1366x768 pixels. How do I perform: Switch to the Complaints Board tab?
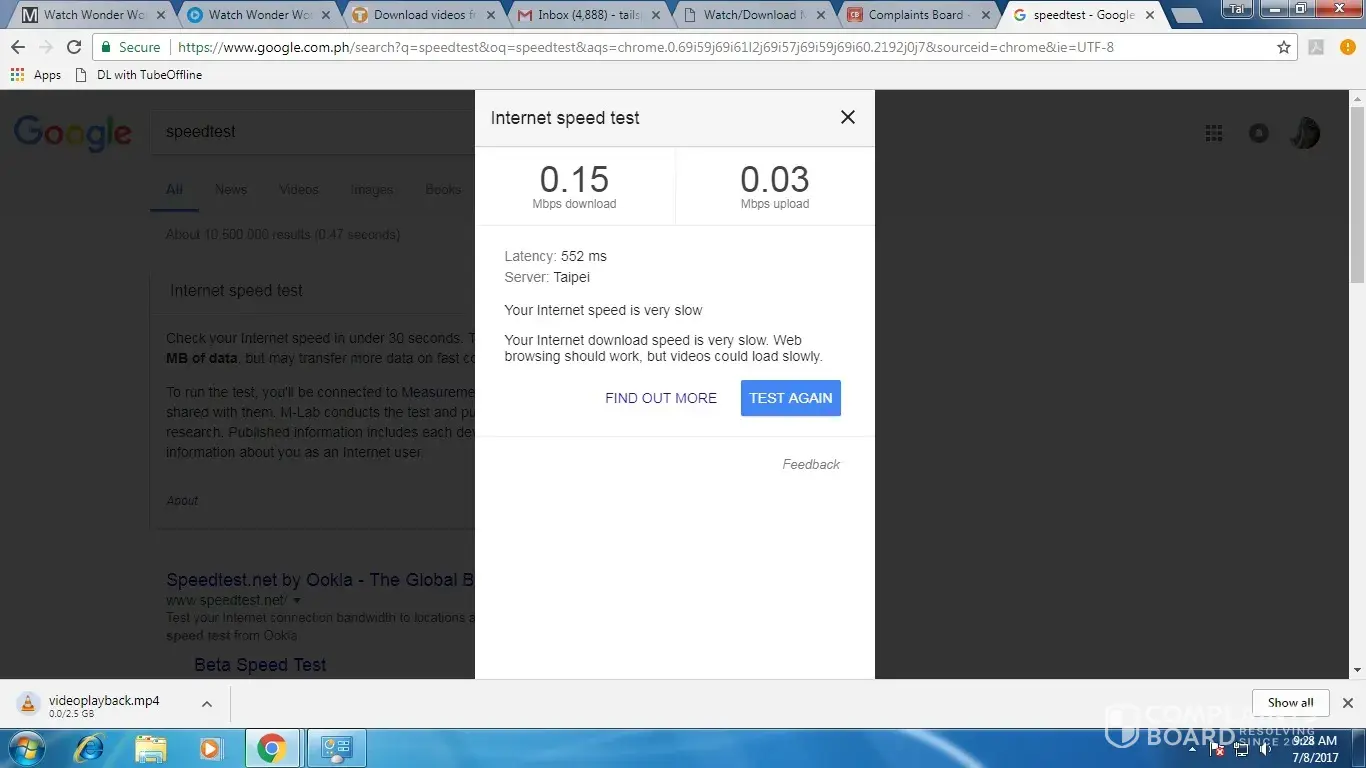point(914,15)
